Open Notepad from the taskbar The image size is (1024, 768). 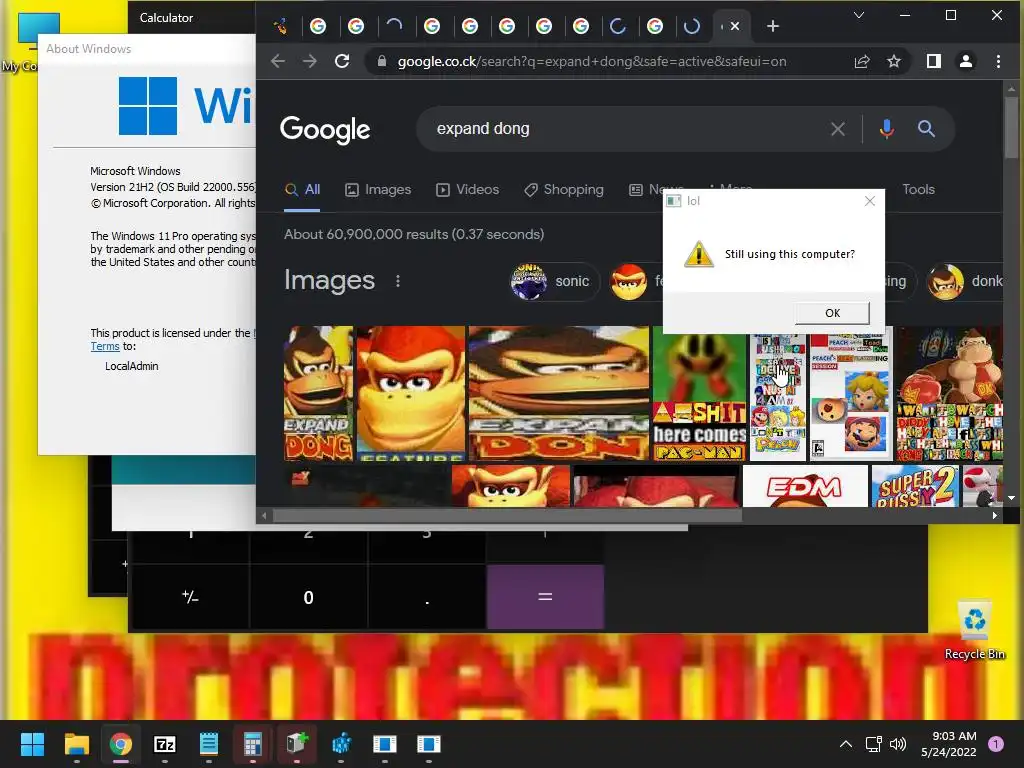tap(208, 744)
